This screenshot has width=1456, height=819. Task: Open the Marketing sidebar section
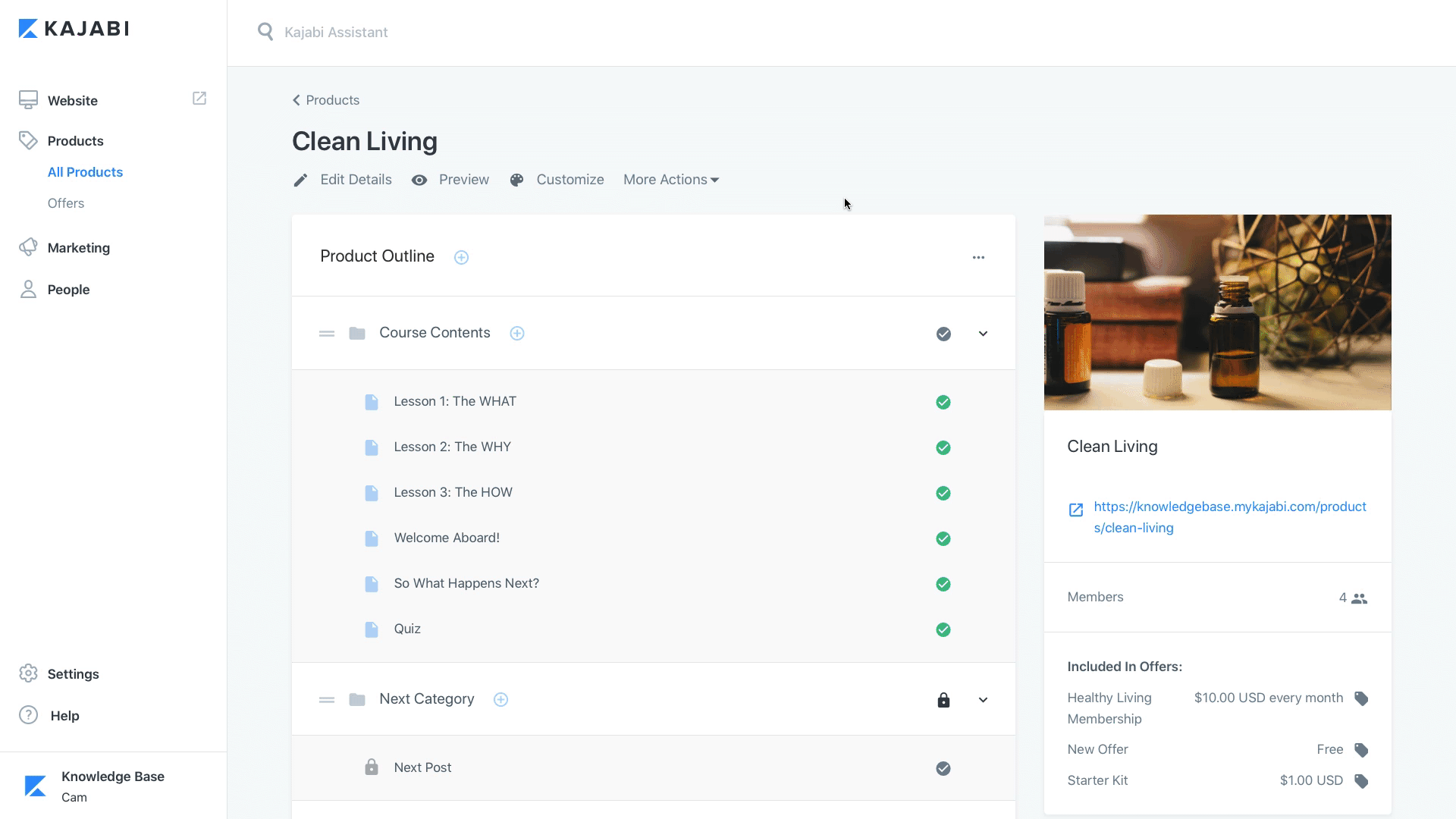[78, 248]
